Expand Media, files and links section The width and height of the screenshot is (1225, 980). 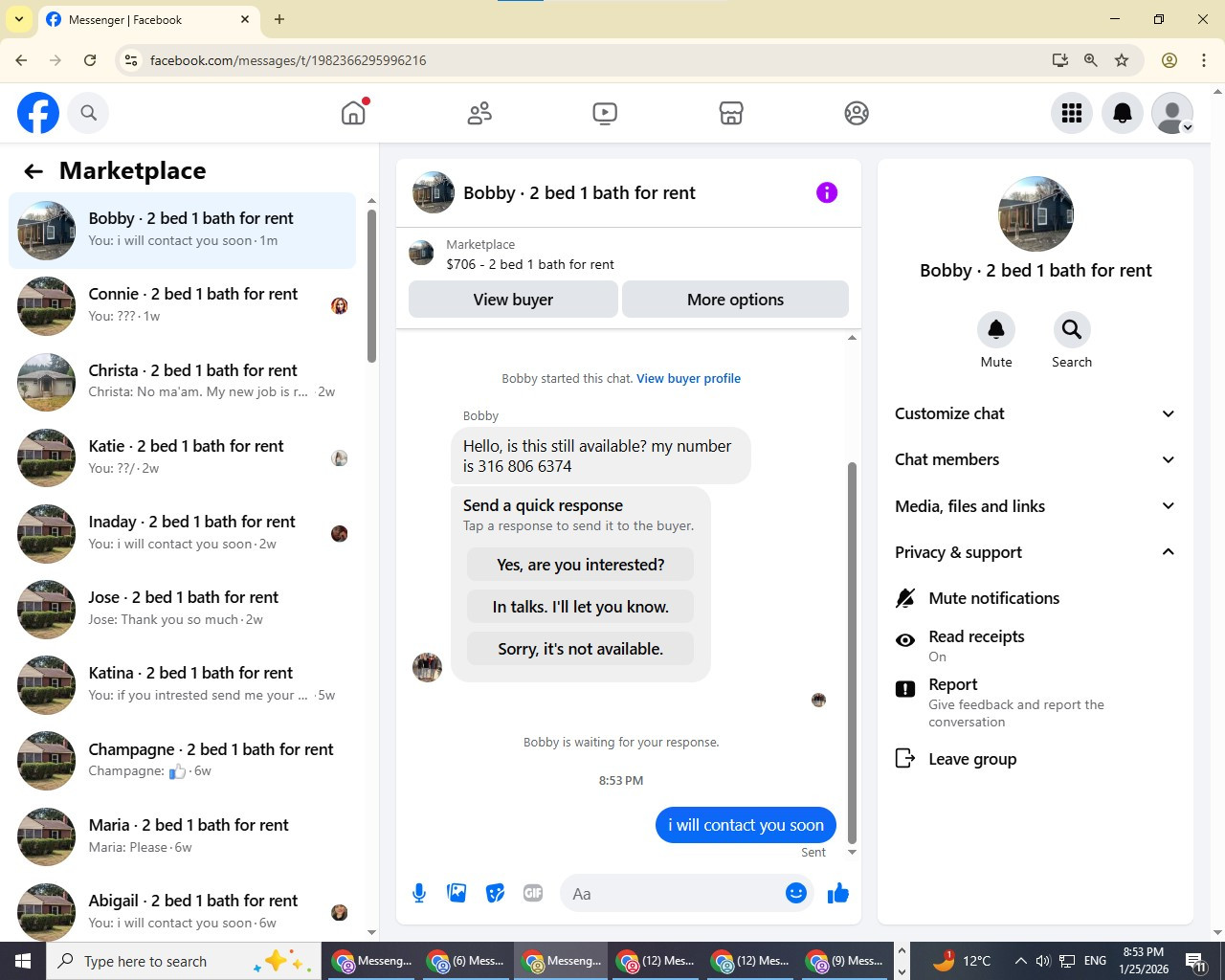pyautogui.click(x=1036, y=506)
